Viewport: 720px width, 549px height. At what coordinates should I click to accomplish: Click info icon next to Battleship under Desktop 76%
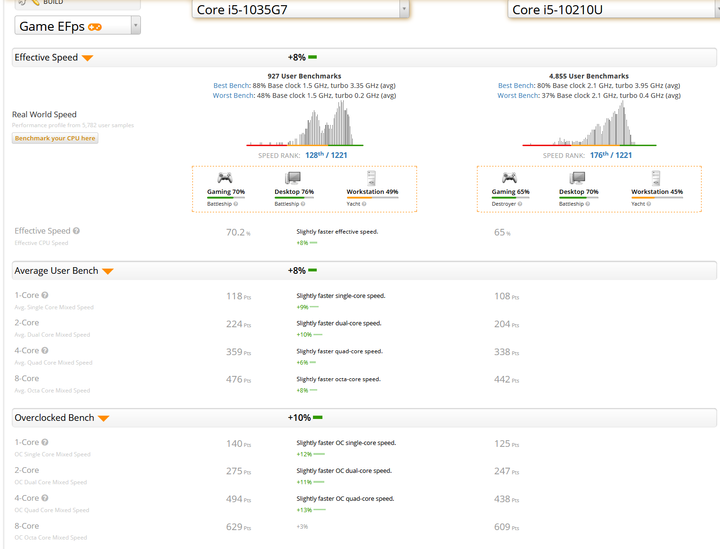[x=303, y=204]
